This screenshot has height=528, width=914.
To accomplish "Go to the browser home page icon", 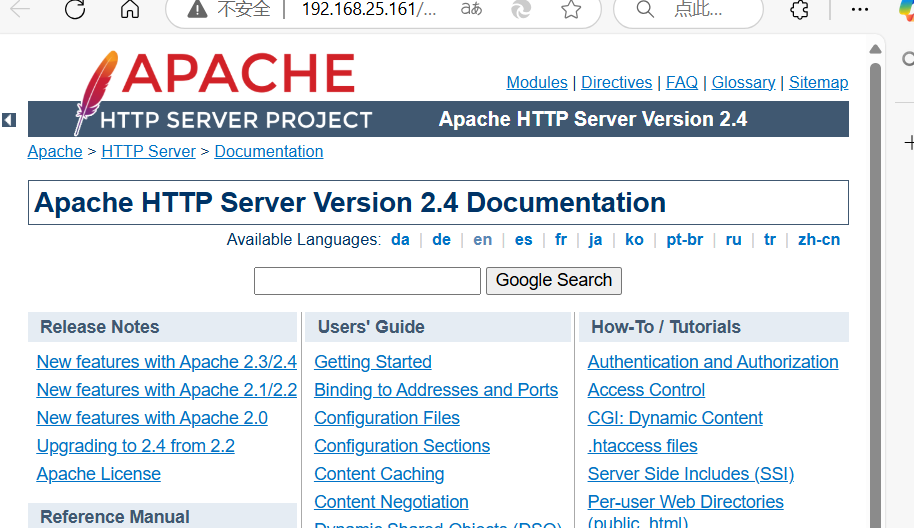I will click(x=129, y=9).
